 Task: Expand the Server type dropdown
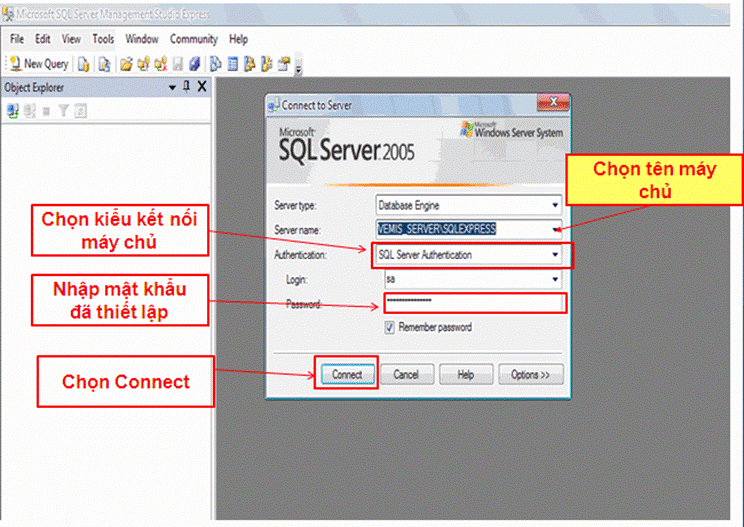click(x=555, y=205)
